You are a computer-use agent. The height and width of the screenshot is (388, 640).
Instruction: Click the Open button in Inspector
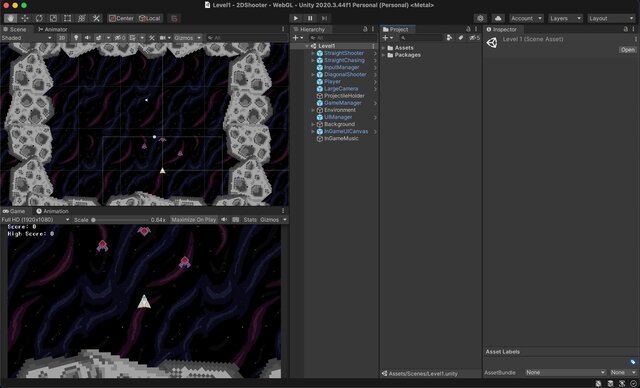click(x=628, y=50)
